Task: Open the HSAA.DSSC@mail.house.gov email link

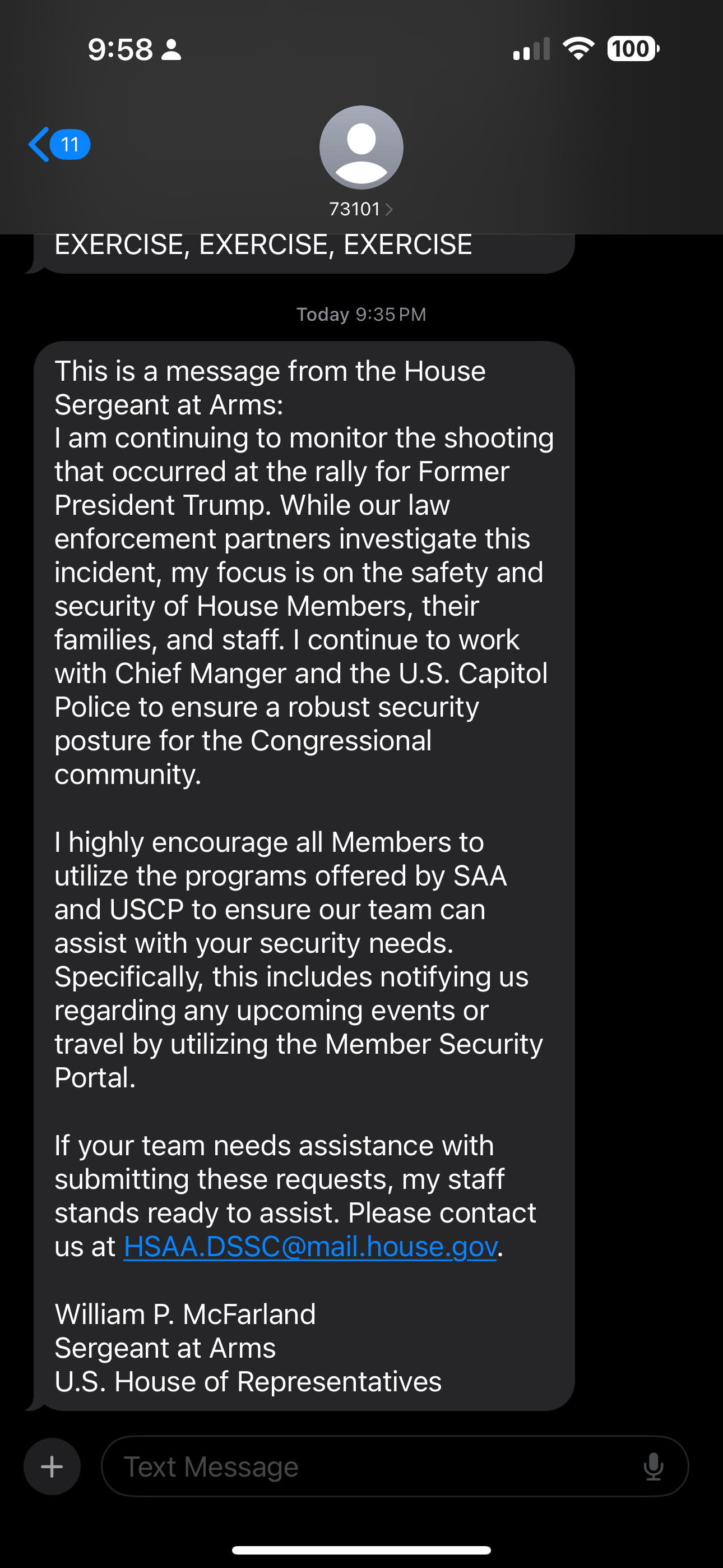Action: 310,1247
